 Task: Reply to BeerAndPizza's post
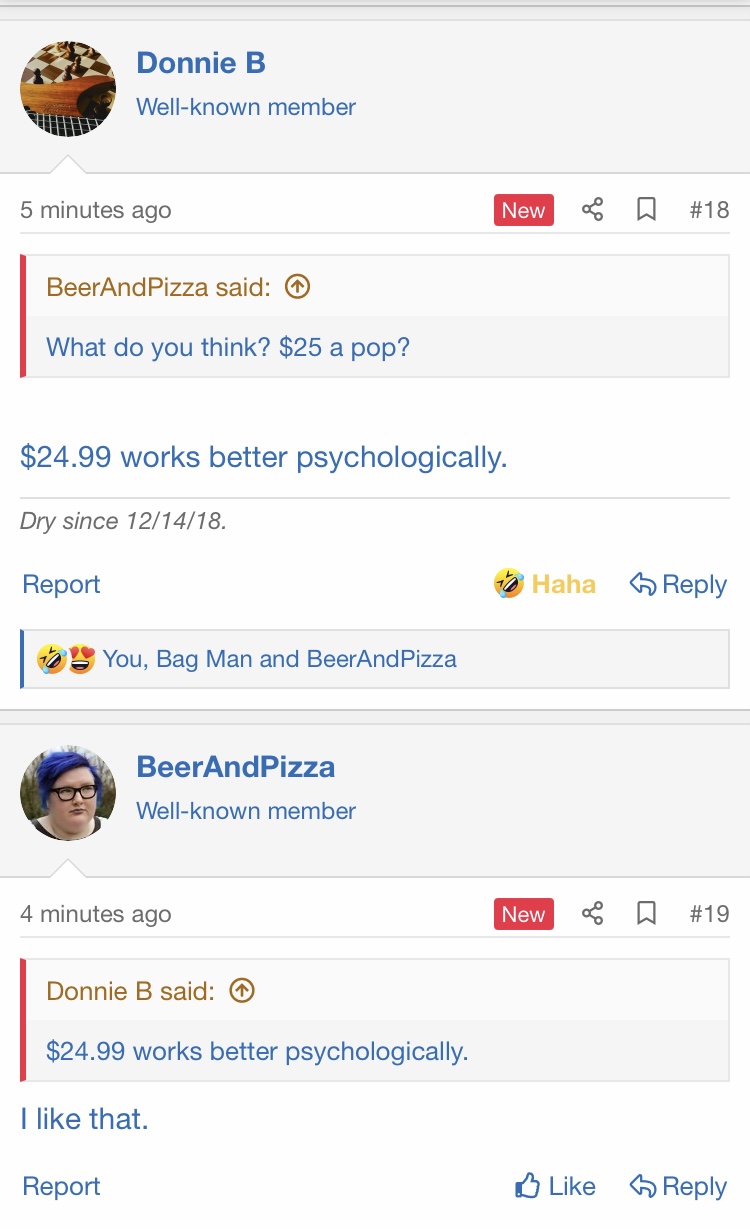pyautogui.click(x=678, y=1187)
